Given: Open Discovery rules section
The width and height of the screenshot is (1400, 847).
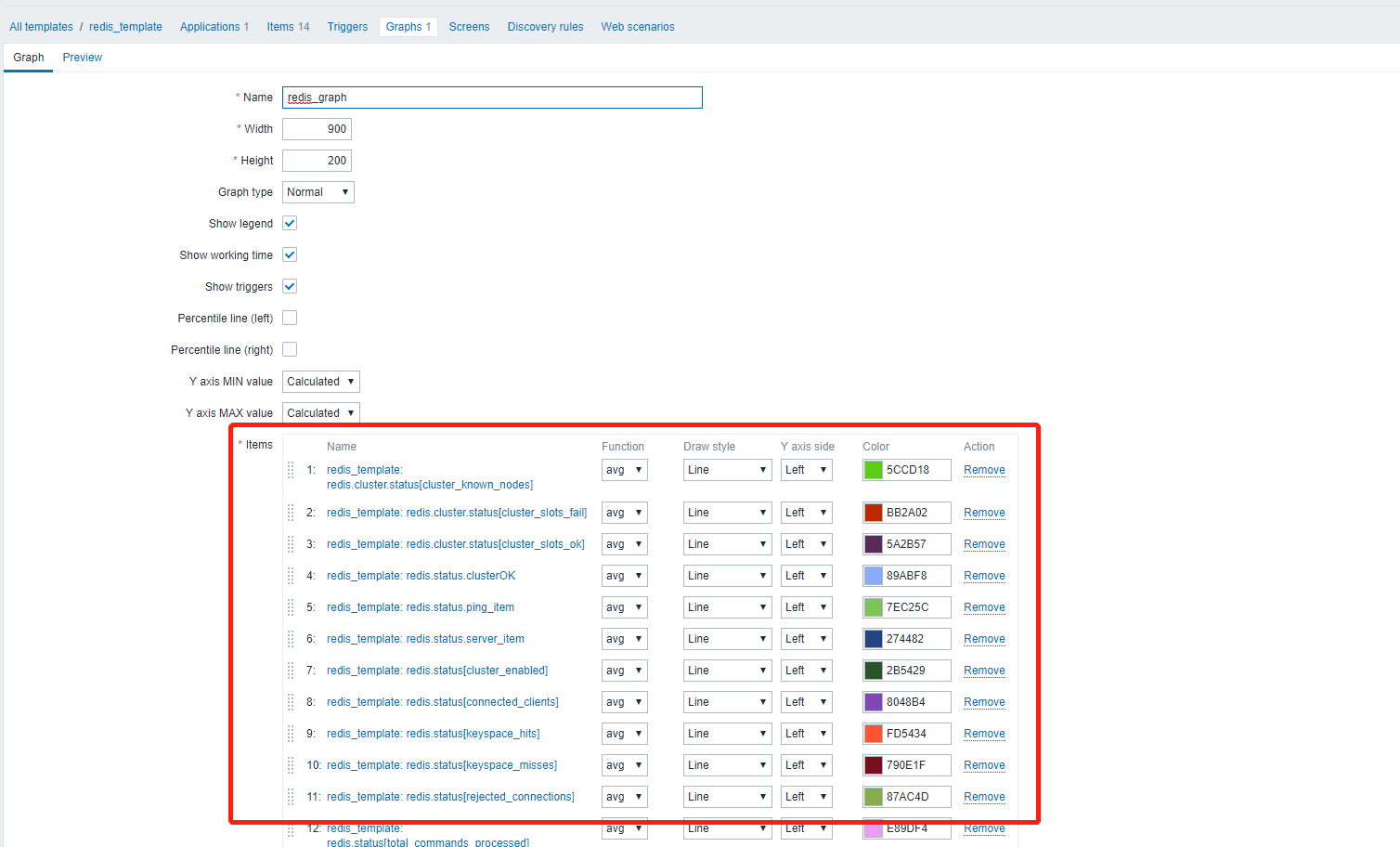Looking at the screenshot, I should pos(545,27).
